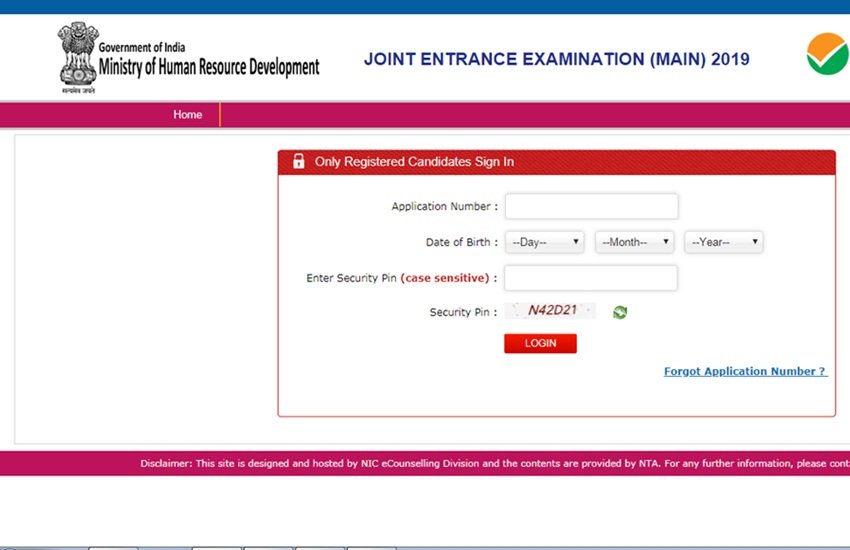This screenshot has height=550, width=850.
Task: Click the padlock icon in sign-in header
Action: pos(298,162)
